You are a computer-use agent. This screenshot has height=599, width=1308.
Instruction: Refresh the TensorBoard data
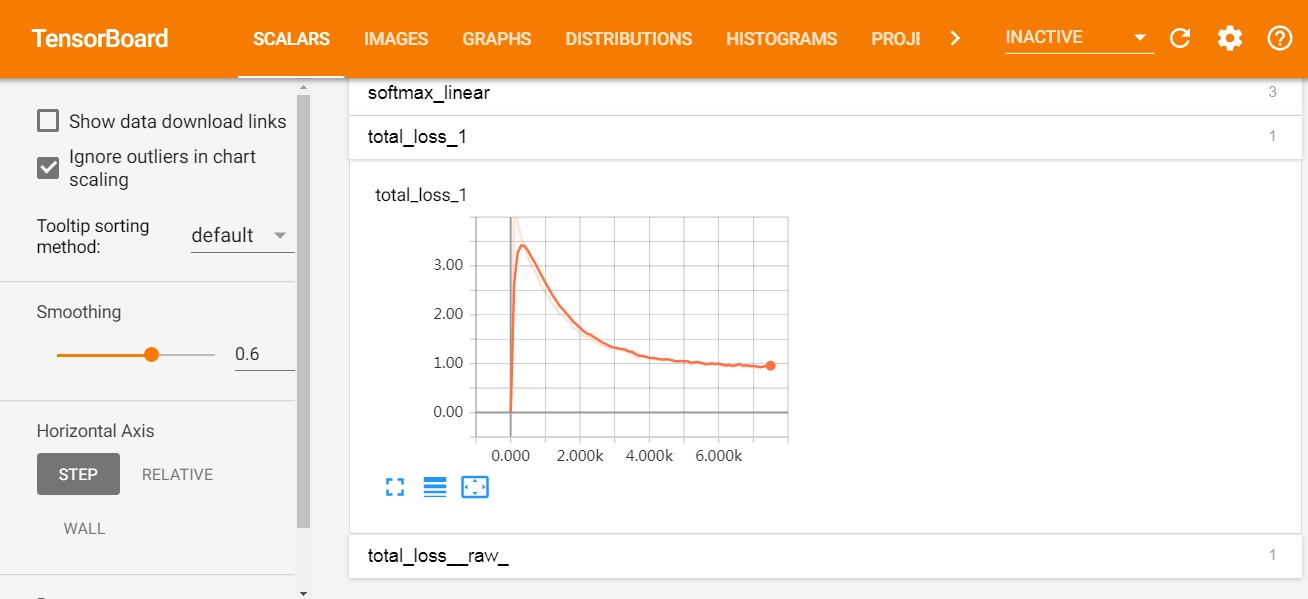1180,37
